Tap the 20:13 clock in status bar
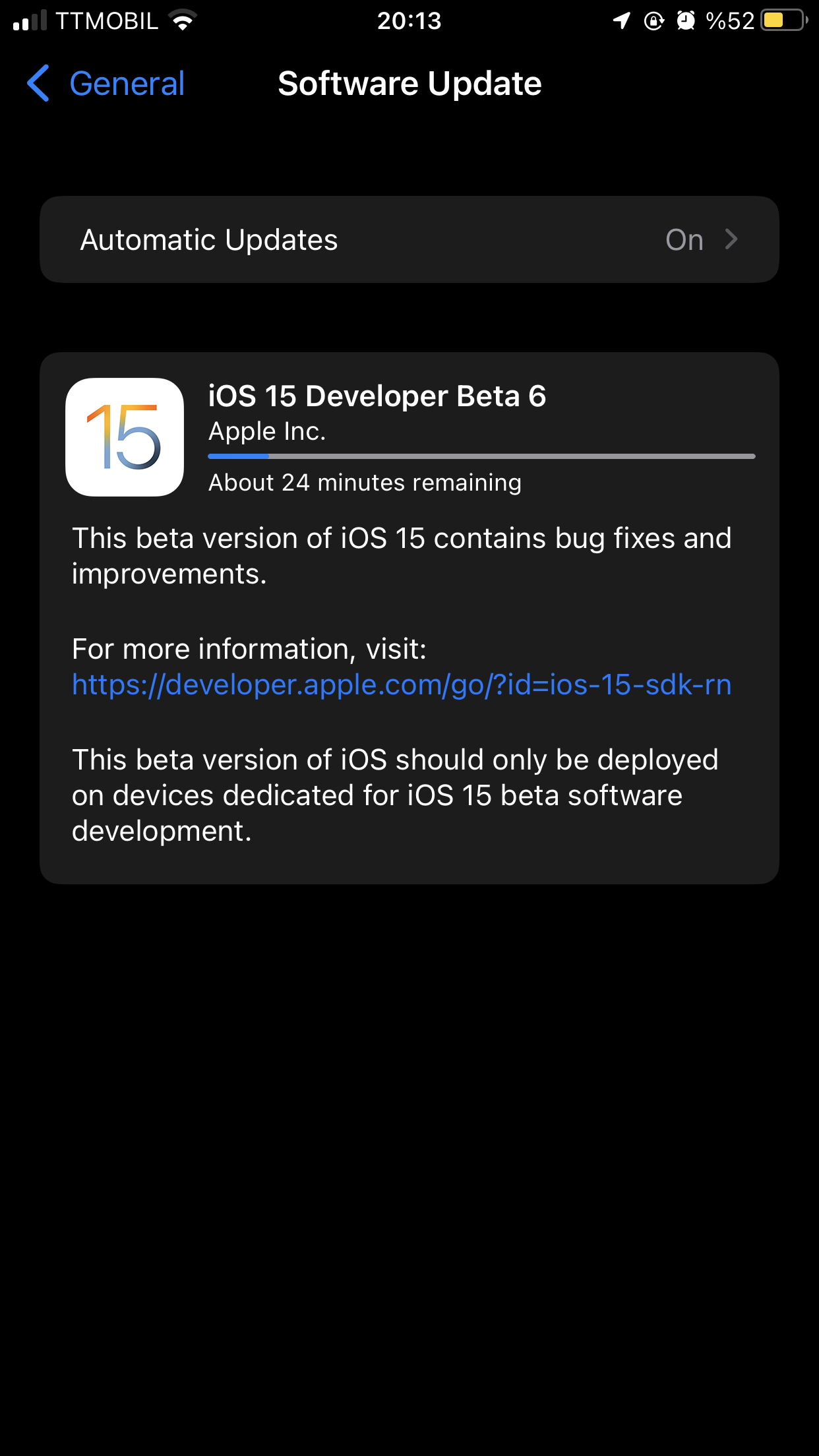Screen dimensions: 819x1456 [x=409, y=21]
